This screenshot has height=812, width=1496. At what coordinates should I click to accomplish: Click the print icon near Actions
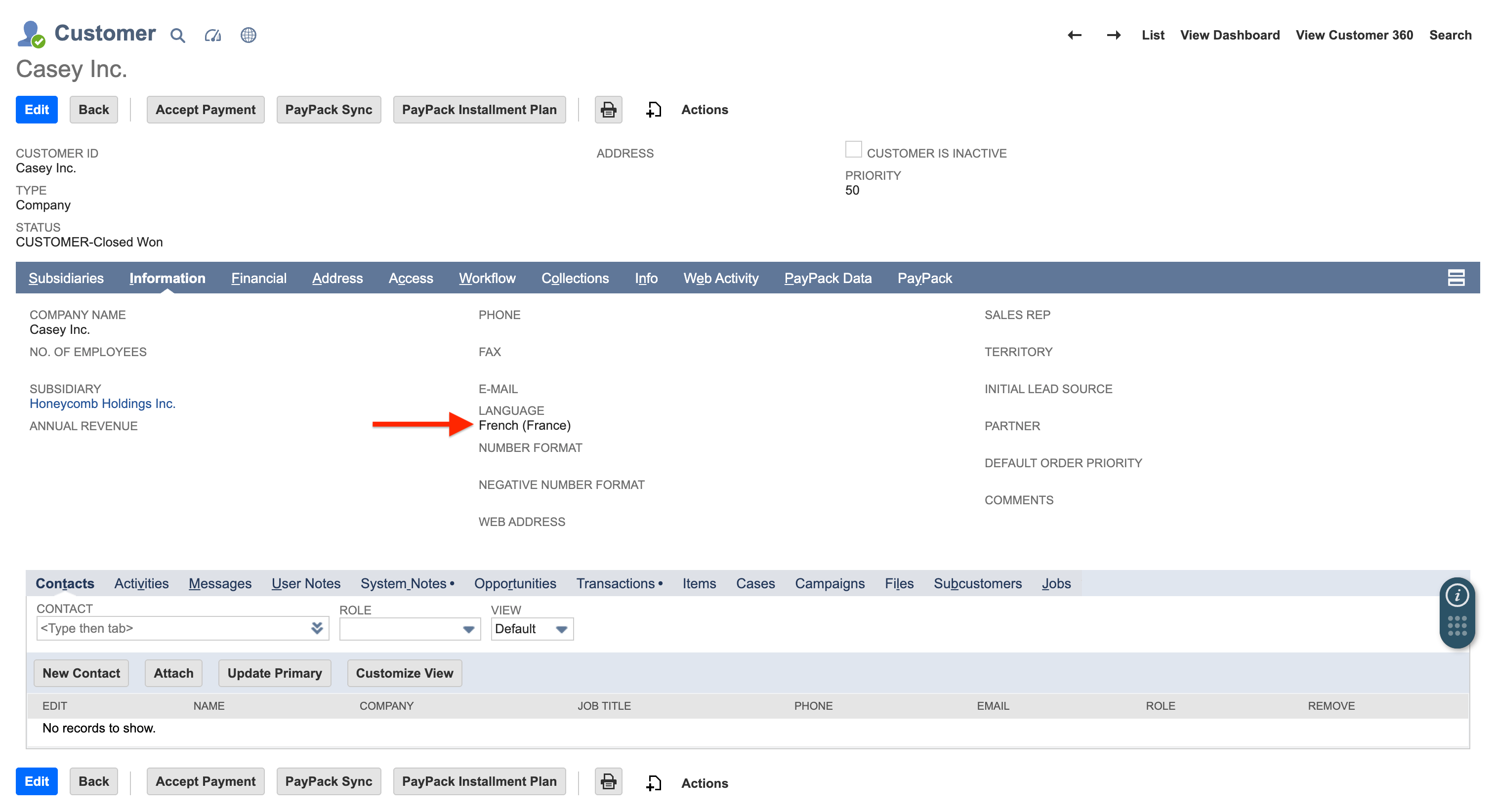point(608,109)
